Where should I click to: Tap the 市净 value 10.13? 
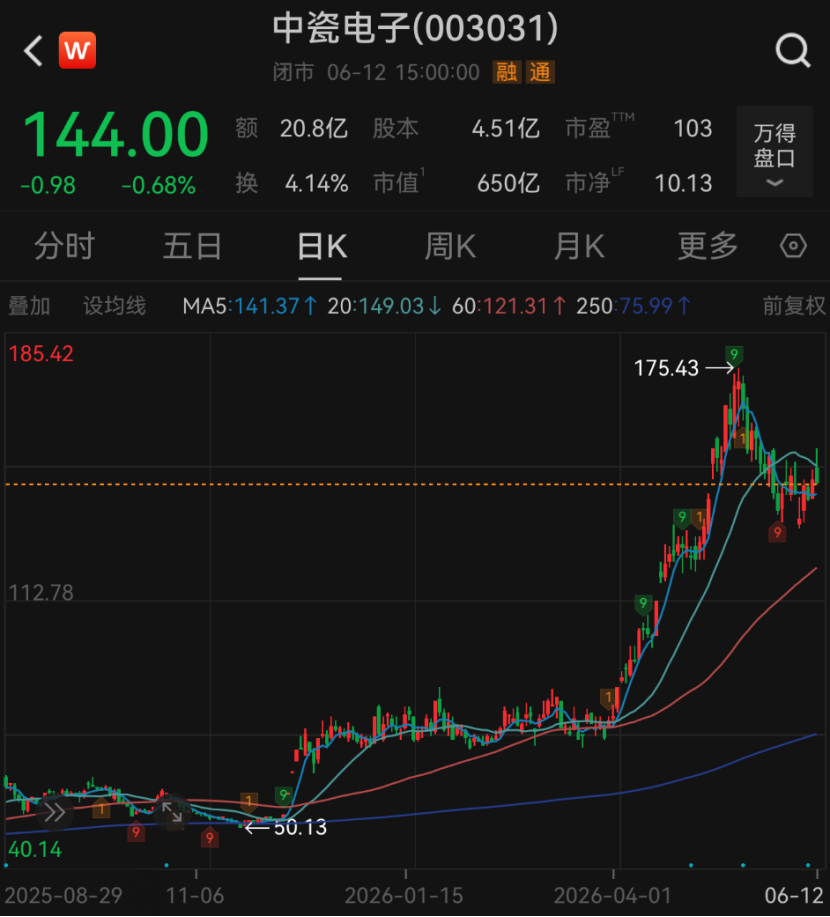[683, 184]
